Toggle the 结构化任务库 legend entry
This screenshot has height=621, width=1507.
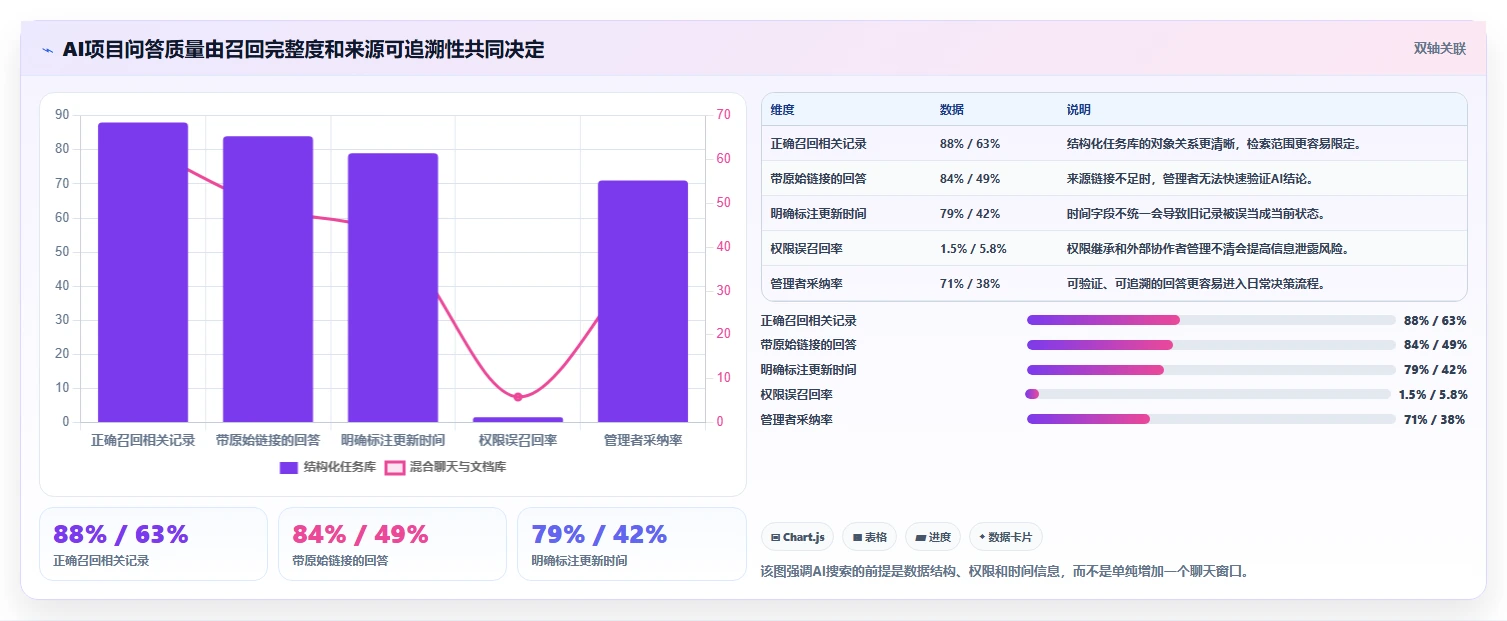click(x=327, y=467)
